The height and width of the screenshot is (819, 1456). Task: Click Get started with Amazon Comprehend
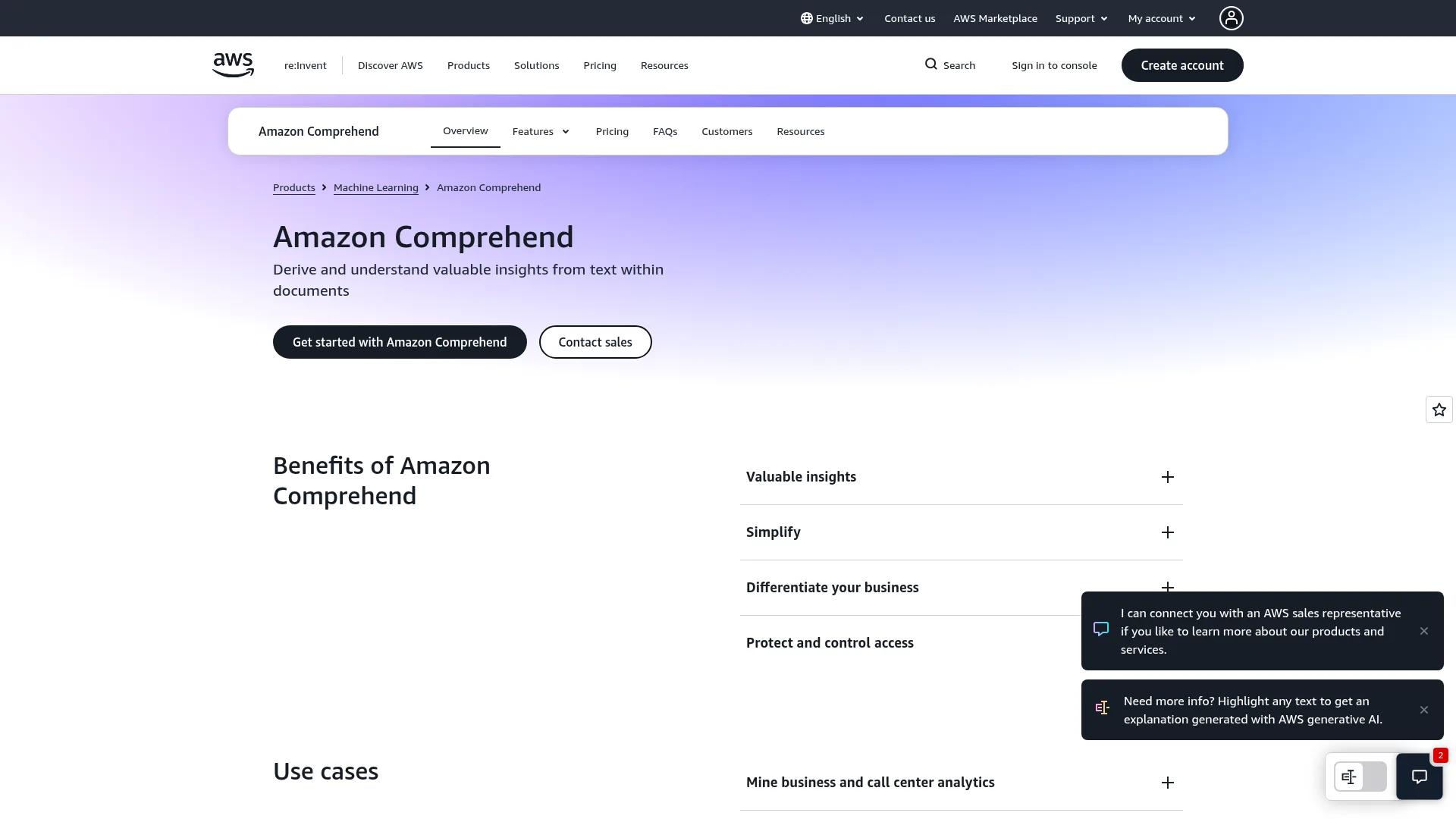400,342
